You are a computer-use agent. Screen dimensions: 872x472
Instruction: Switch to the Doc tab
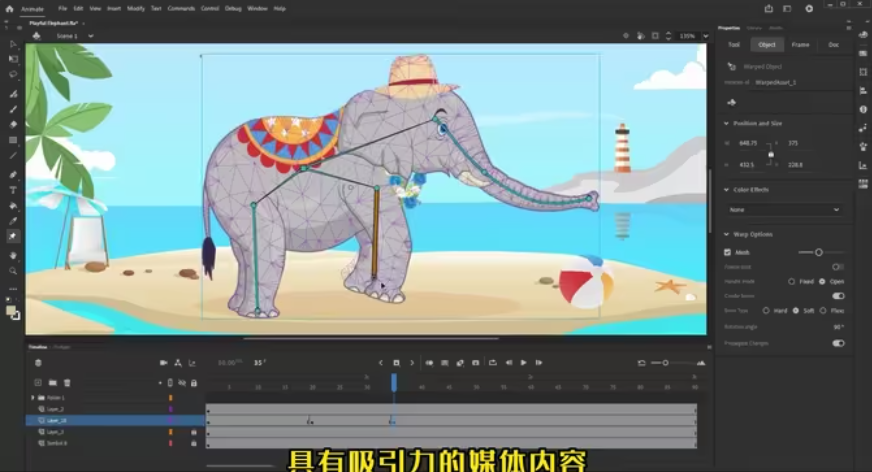click(833, 45)
